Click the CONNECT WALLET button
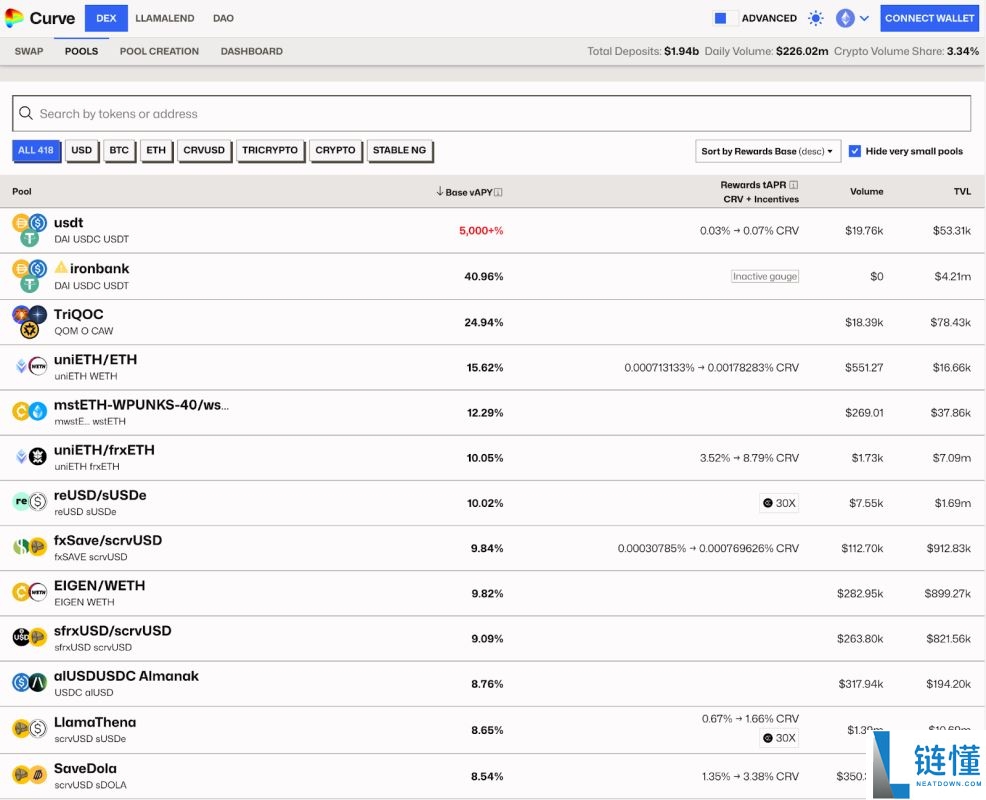The image size is (986, 800). pos(929,18)
